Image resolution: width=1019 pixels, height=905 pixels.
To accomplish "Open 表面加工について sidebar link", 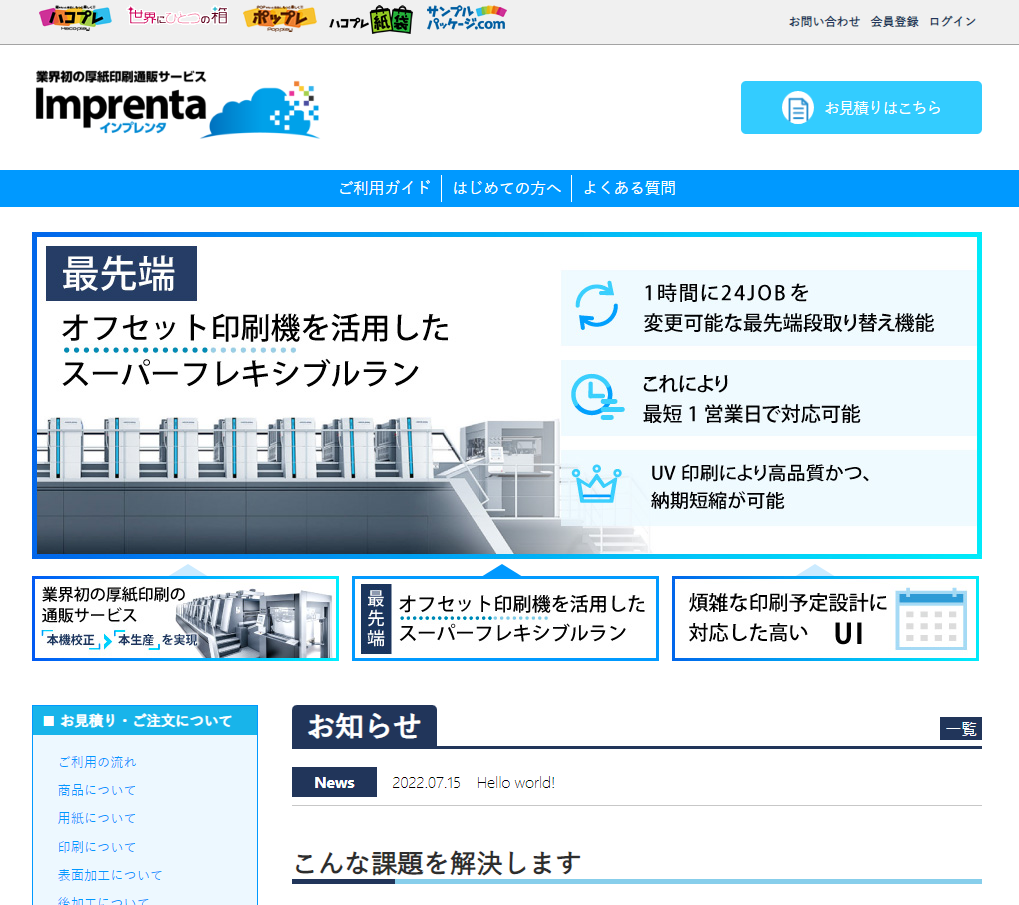I will tap(110, 874).
